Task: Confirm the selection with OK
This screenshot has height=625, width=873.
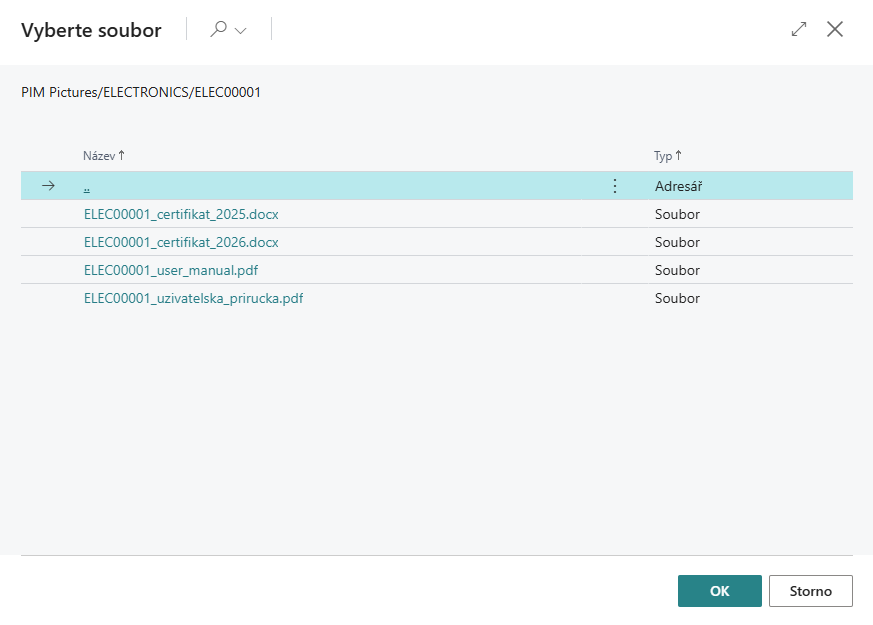Action: [719, 591]
